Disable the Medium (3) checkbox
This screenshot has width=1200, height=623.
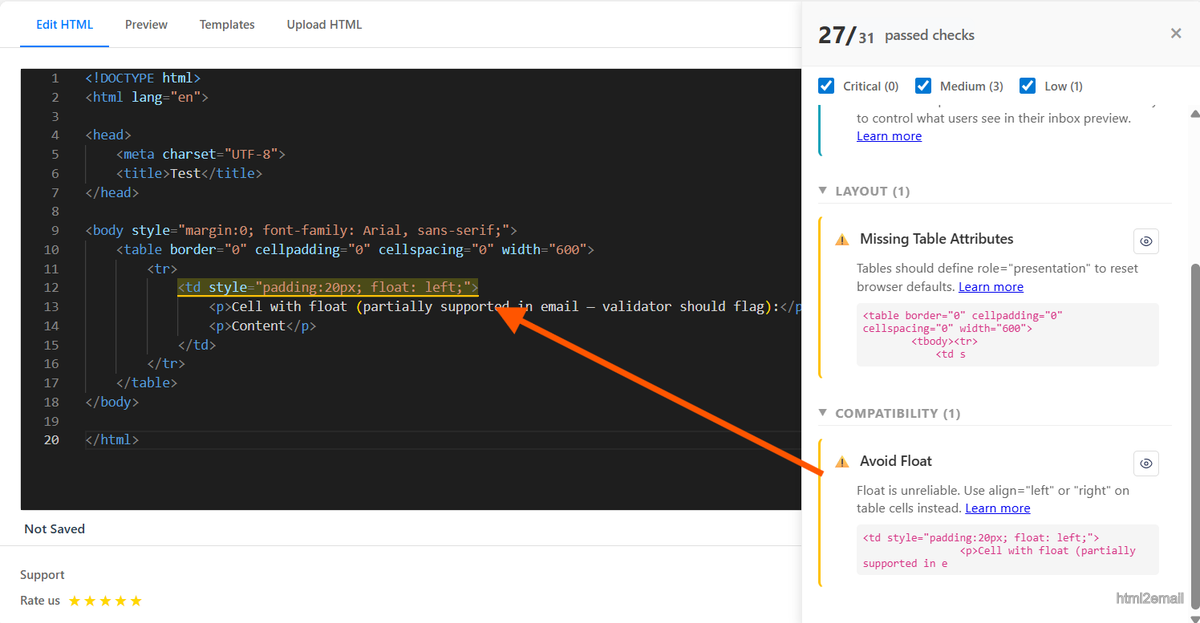tap(922, 85)
